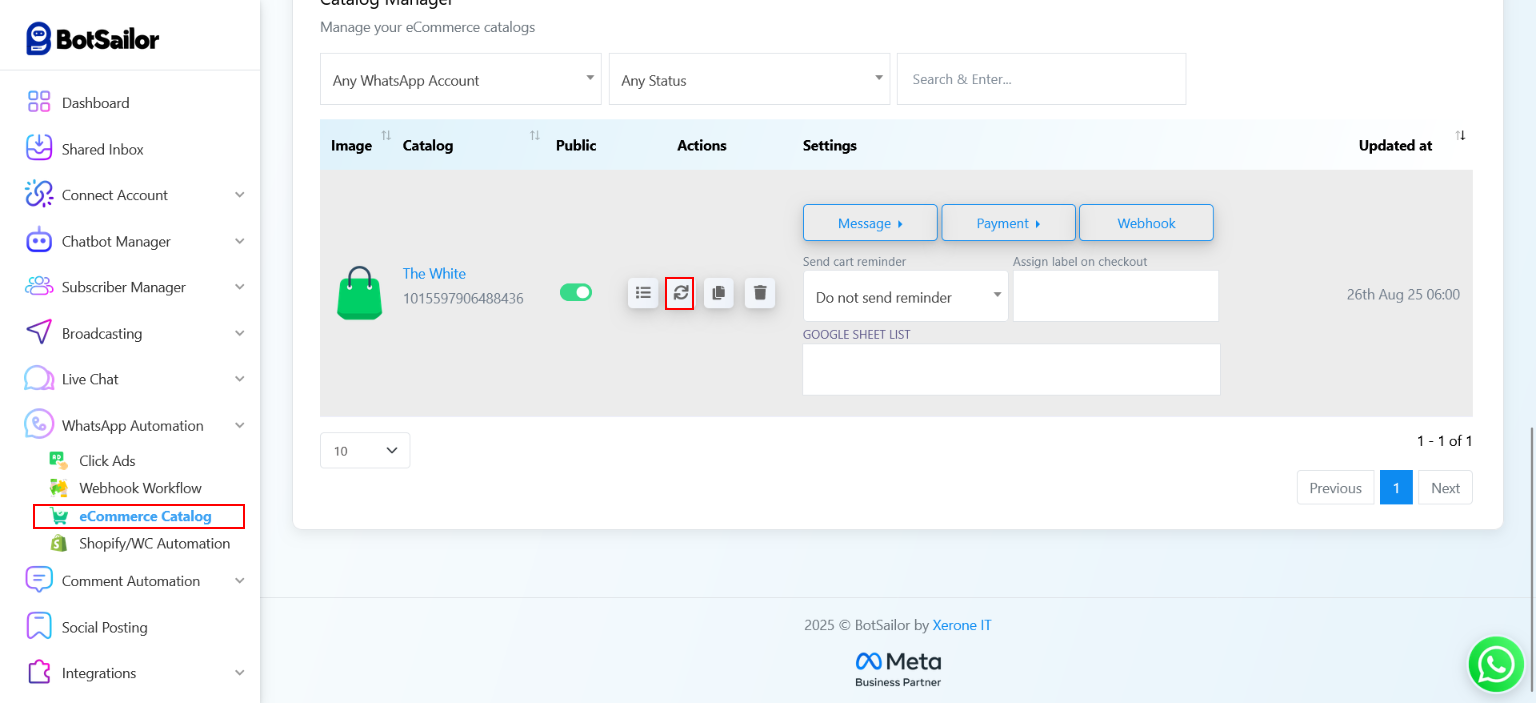
Task: Open the catalog product list icon
Action: pyautogui.click(x=643, y=293)
